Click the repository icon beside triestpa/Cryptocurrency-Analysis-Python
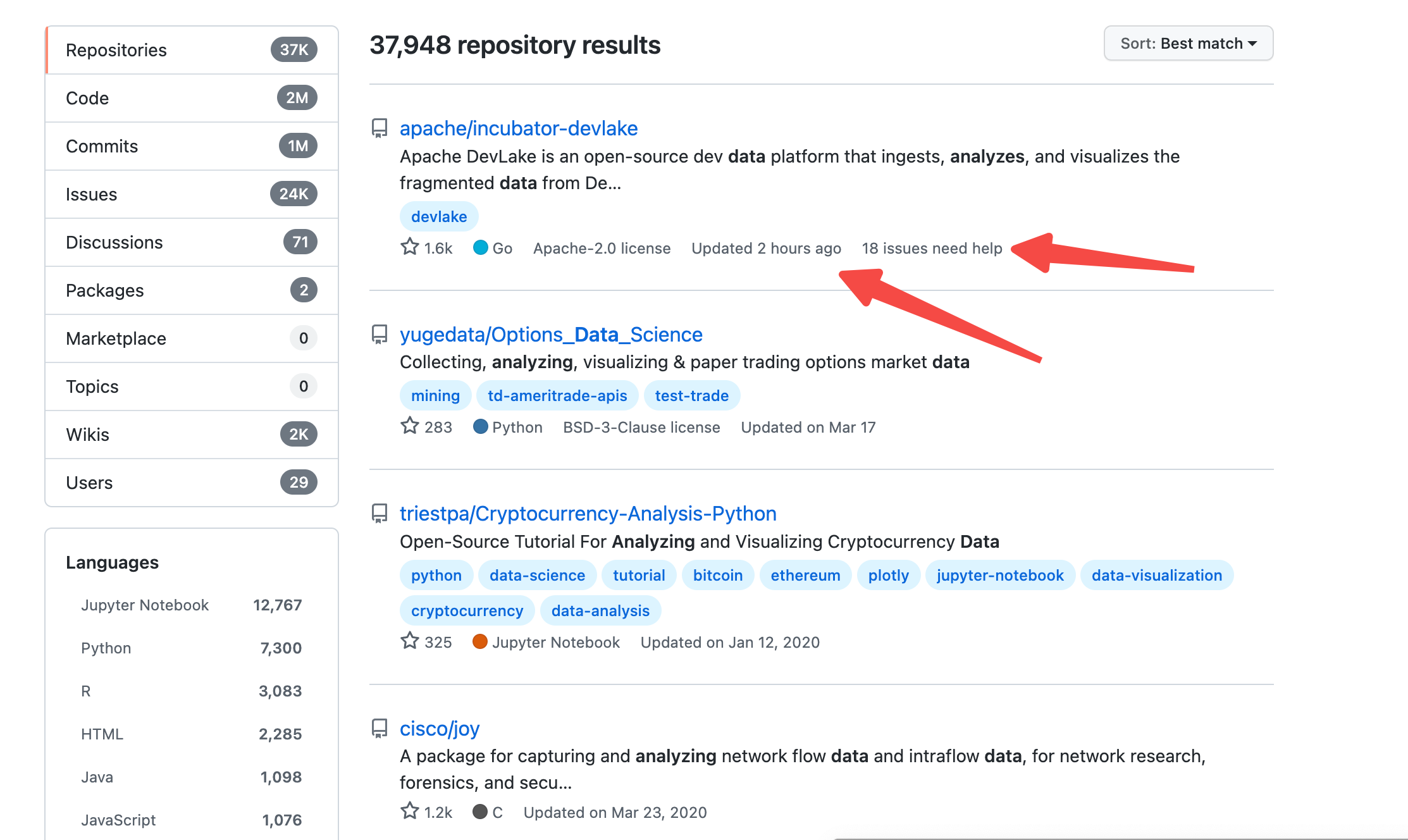The height and width of the screenshot is (840, 1408). pyautogui.click(x=380, y=514)
